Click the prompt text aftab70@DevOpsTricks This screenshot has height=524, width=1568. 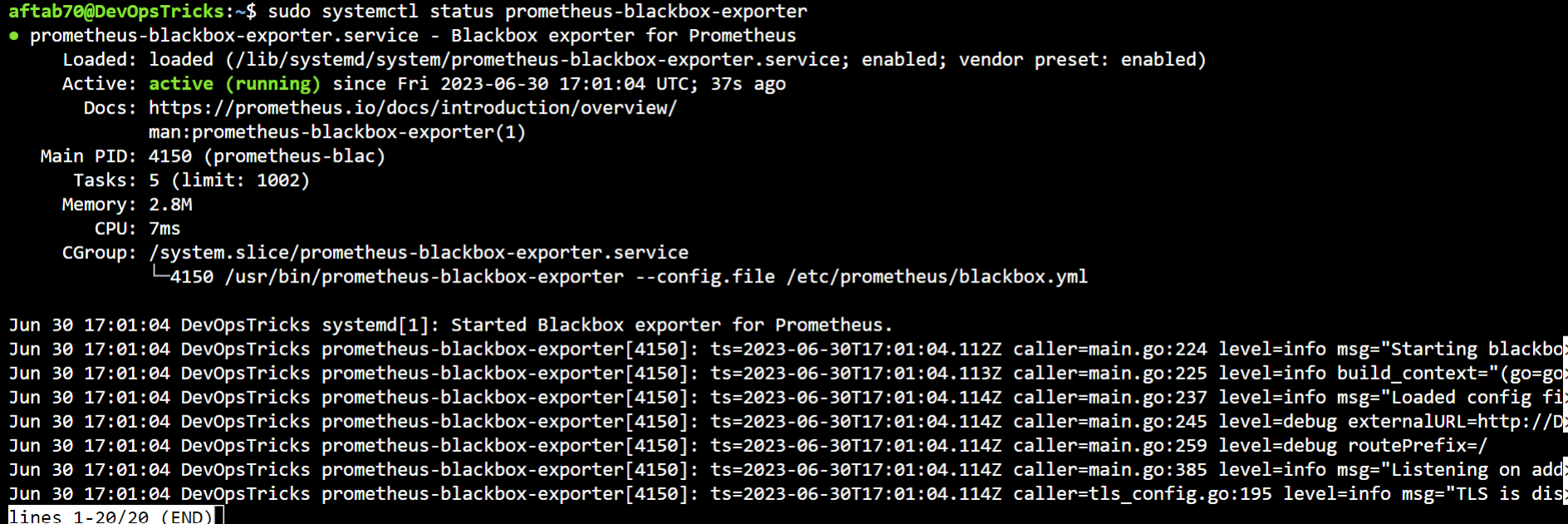(116, 12)
